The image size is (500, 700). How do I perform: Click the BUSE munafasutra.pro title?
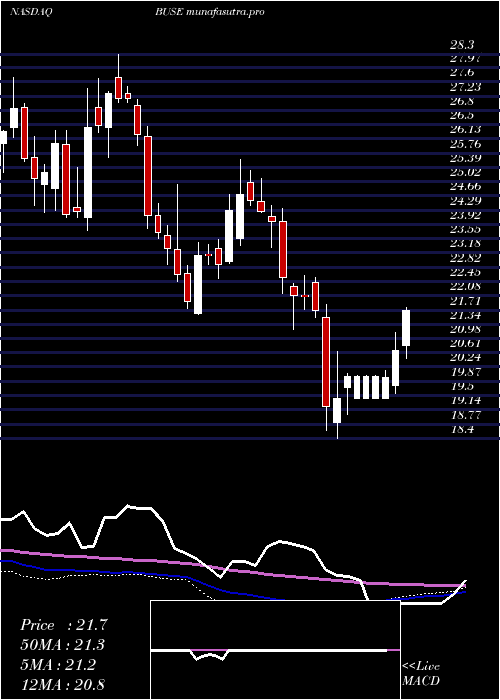209,12
